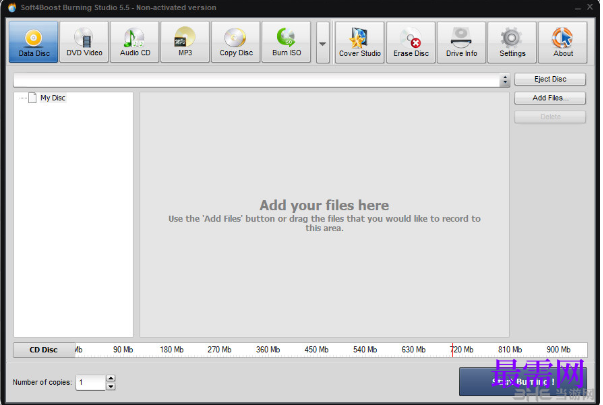Open the Erase Disc tool

[x=411, y=42]
